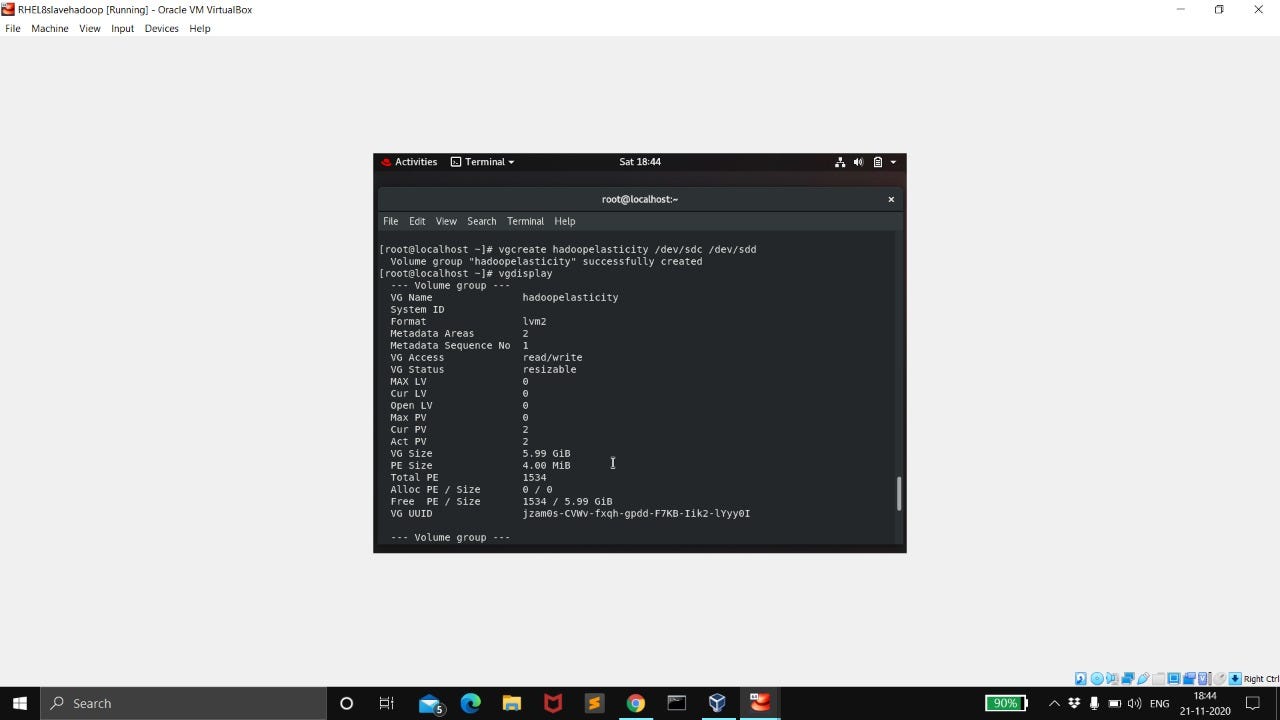Open VirtualBox Machine menu

click(50, 28)
